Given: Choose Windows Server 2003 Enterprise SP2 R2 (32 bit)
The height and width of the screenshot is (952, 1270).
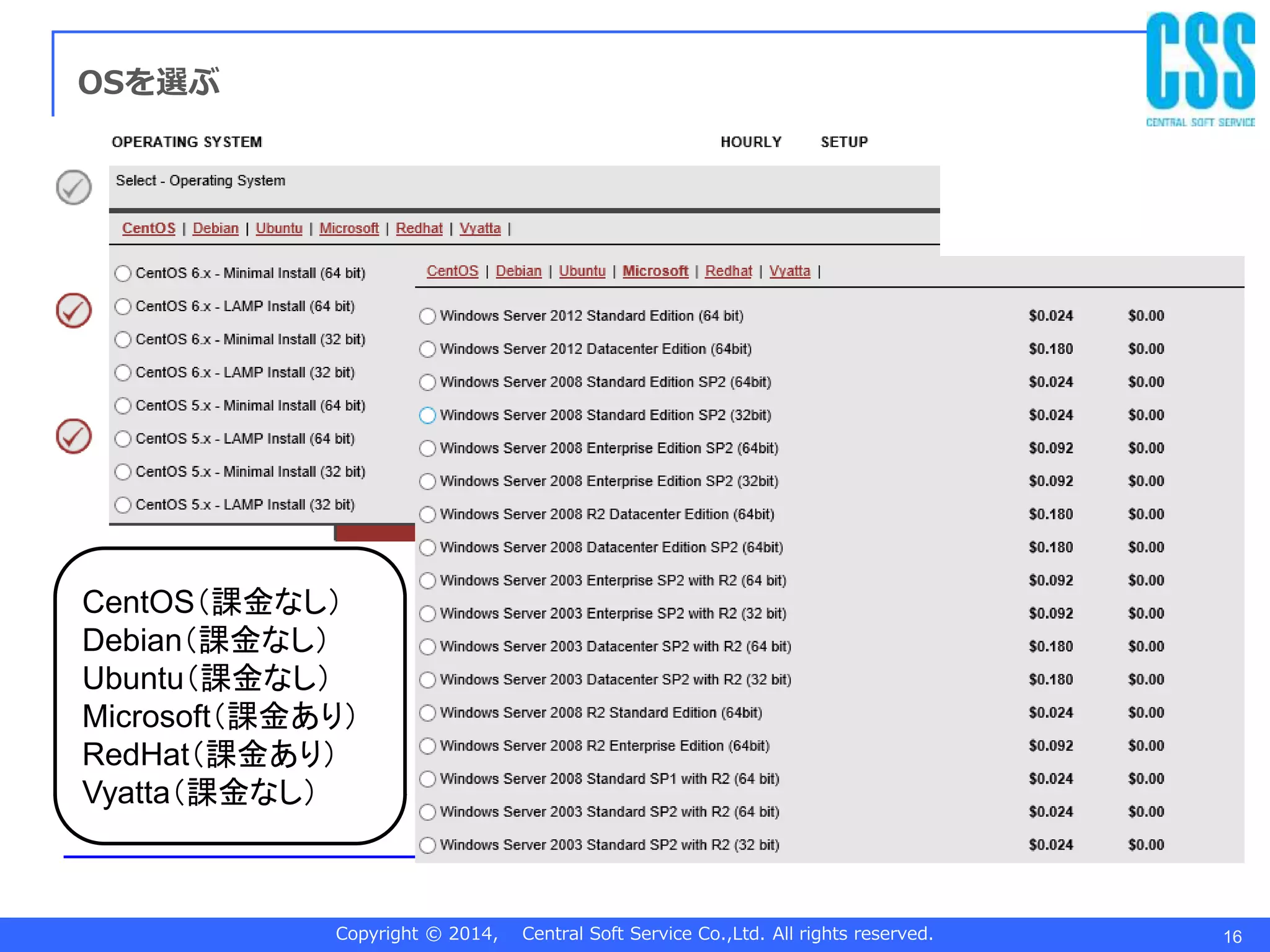Looking at the screenshot, I should 427,614.
